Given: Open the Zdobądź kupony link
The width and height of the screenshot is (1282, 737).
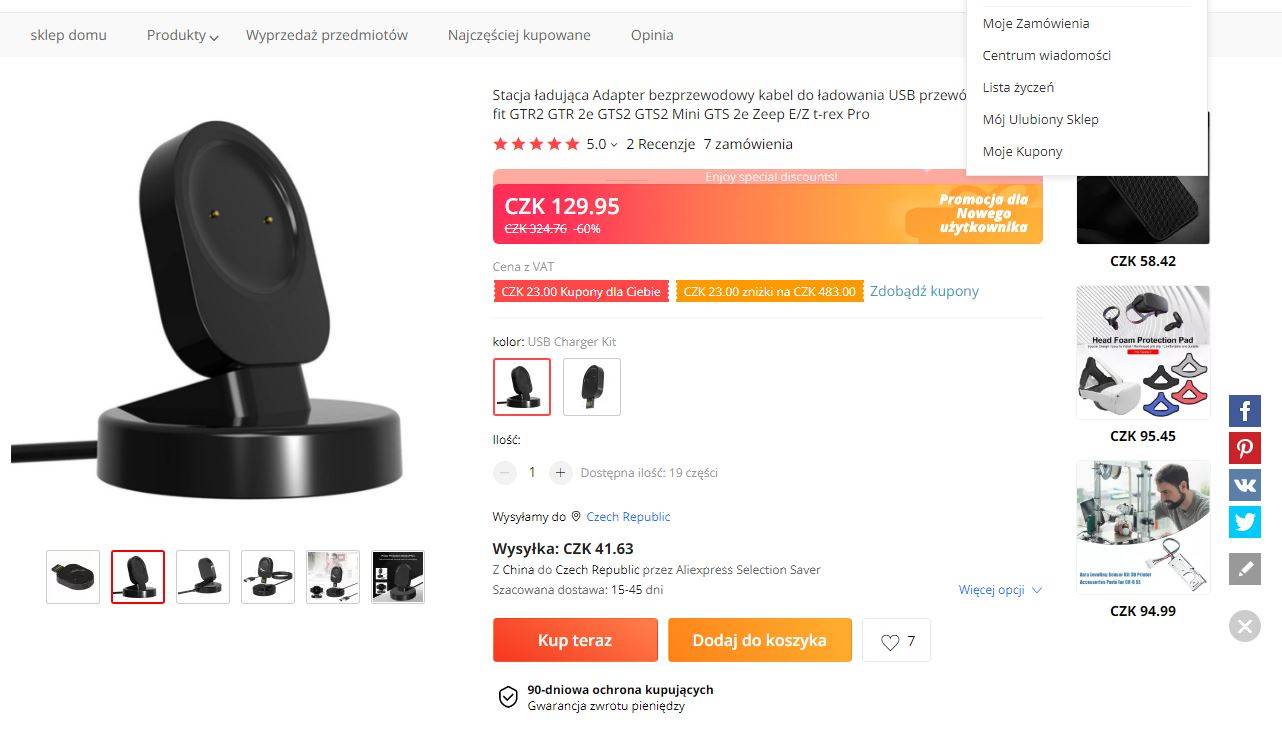Looking at the screenshot, I should pyautogui.click(x=924, y=291).
